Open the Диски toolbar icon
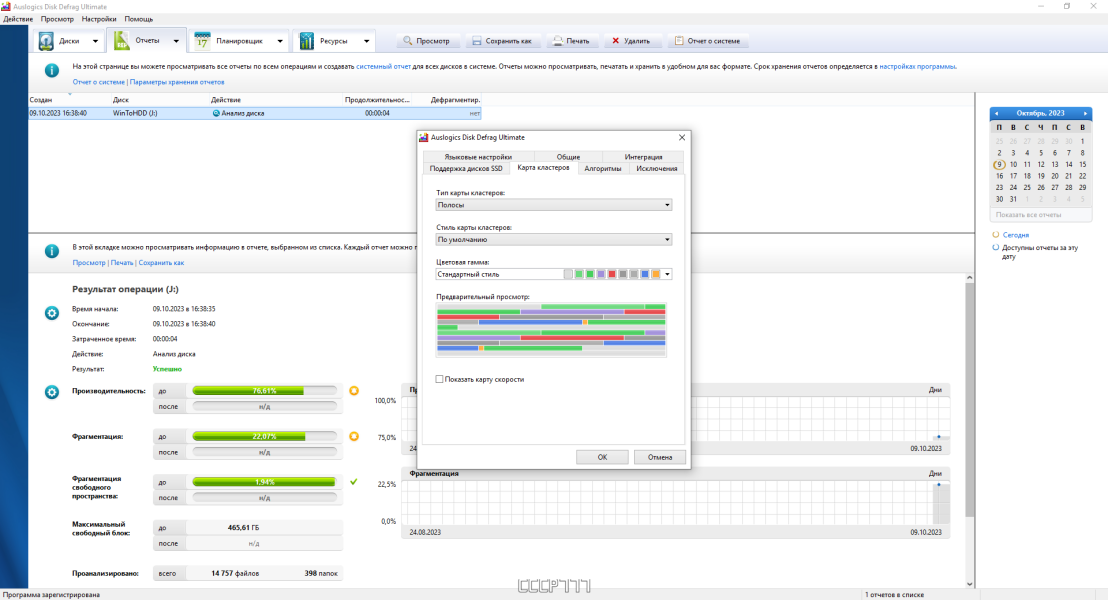 (x=47, y=41)
